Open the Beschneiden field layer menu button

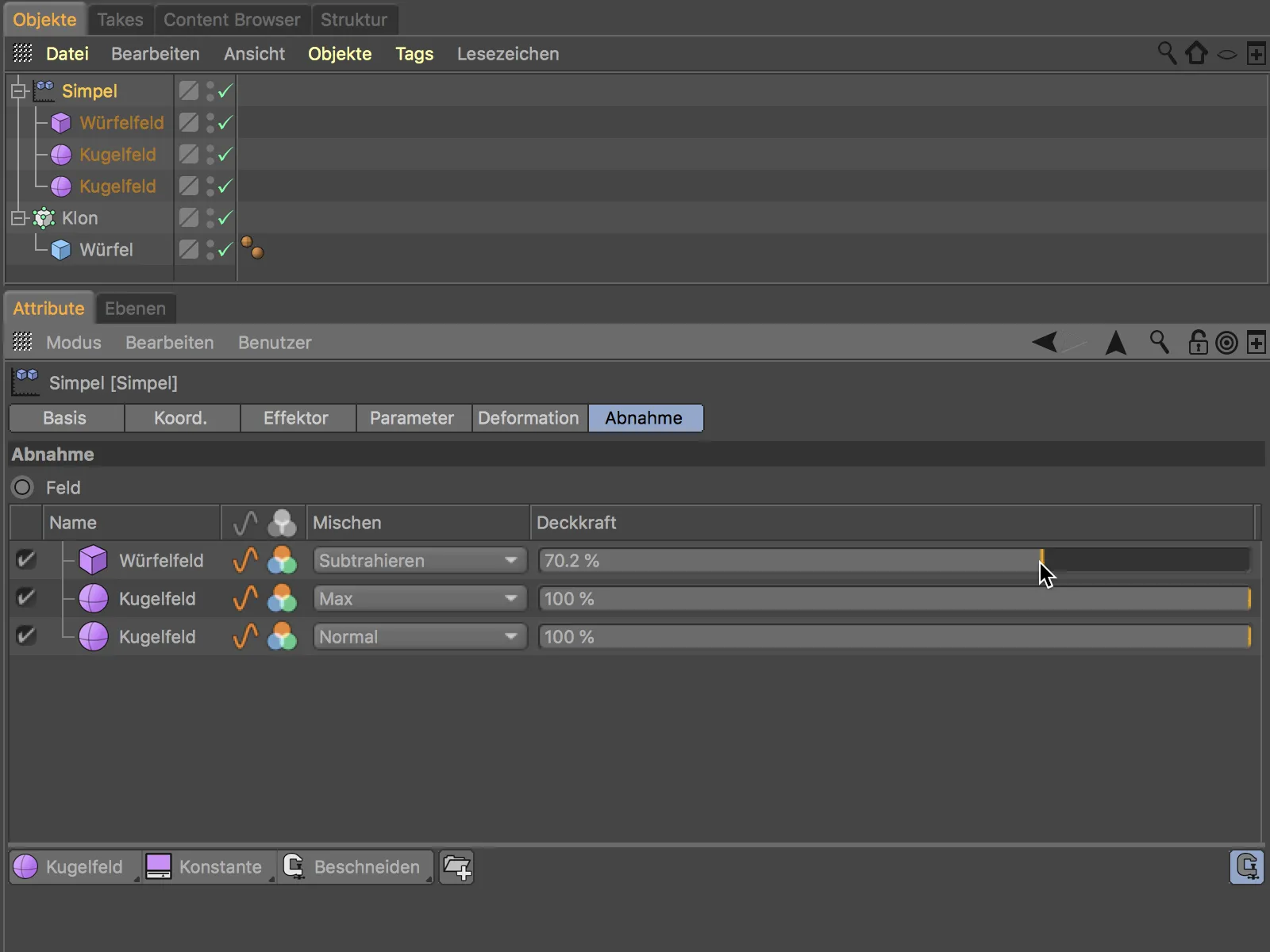point(356,867)
